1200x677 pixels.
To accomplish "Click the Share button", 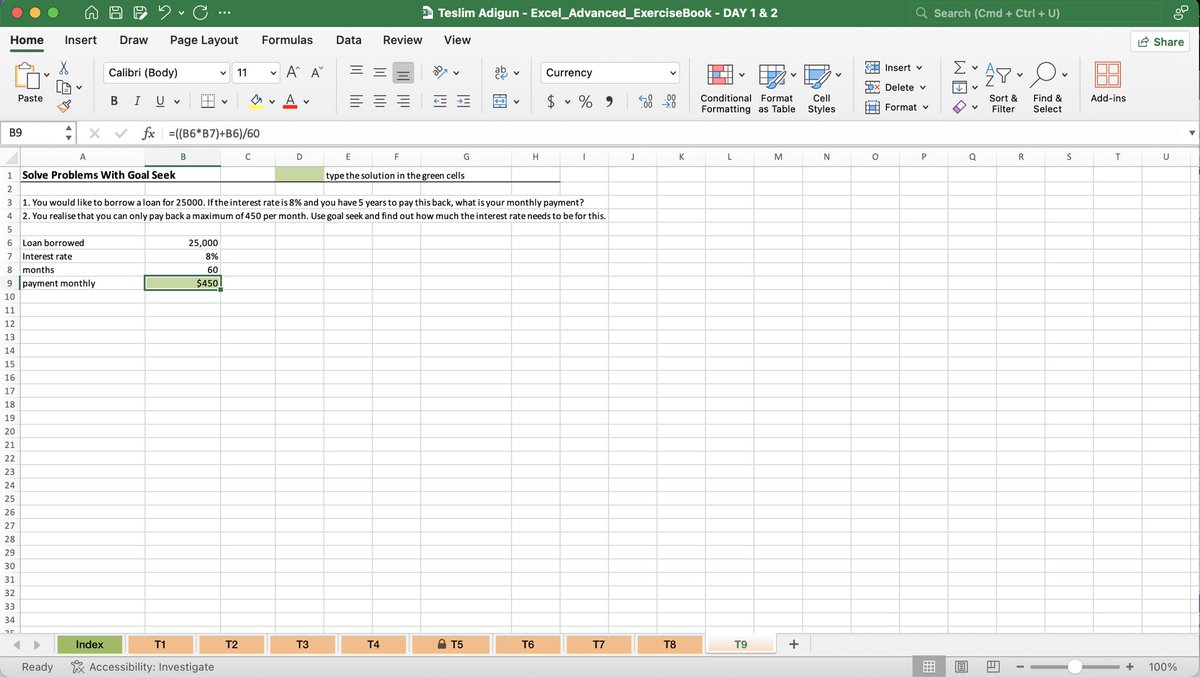I will (x=1161, y=41).
